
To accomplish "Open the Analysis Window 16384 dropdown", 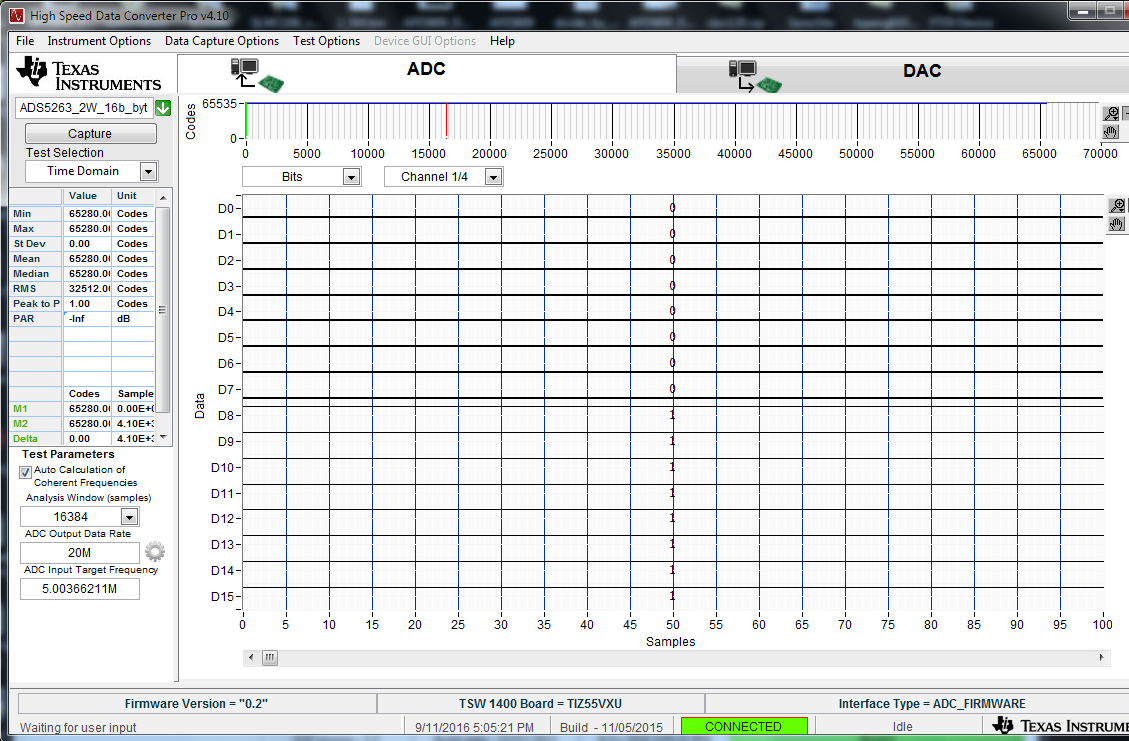I will [130, 517].
